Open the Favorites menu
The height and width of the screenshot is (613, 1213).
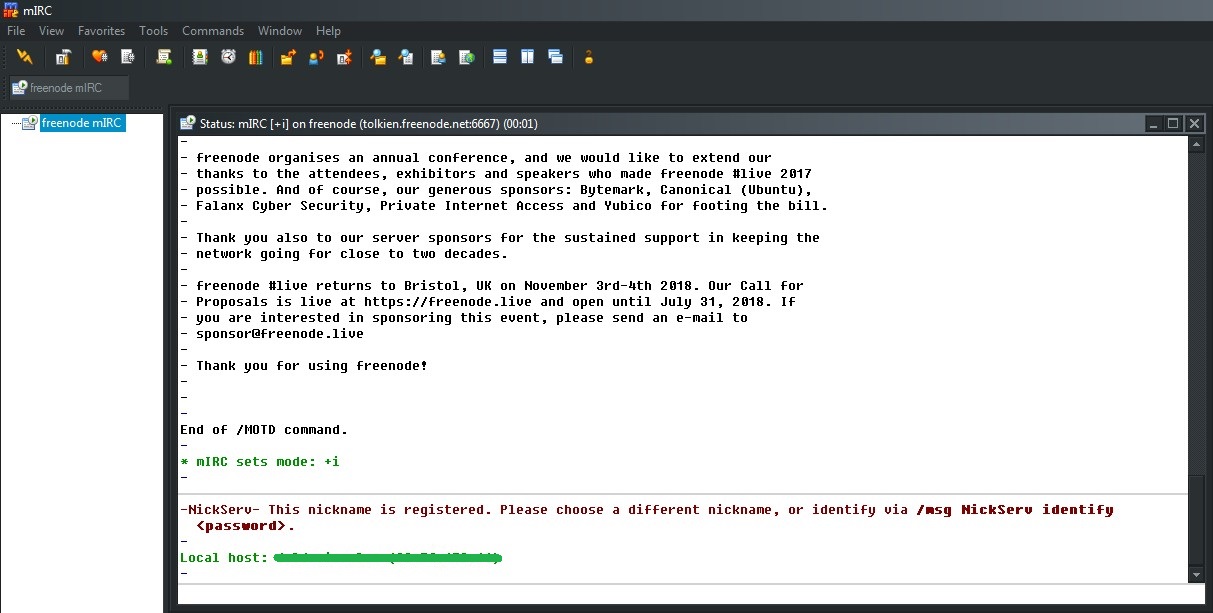[101, 31]
